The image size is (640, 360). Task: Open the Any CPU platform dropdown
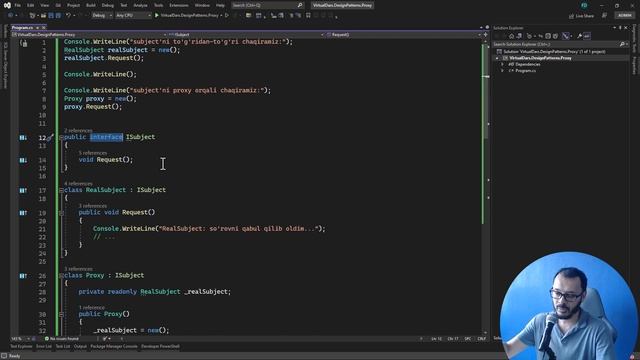(133, 16)
